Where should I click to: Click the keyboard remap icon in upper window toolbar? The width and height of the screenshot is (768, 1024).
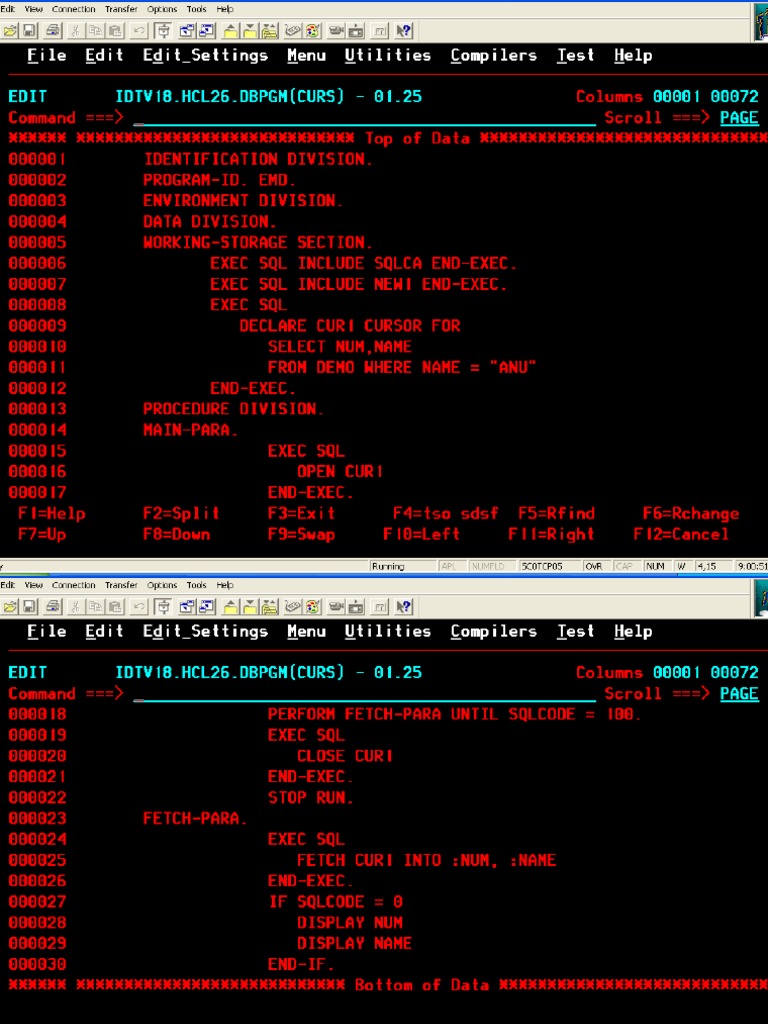(x=292, y=31)
